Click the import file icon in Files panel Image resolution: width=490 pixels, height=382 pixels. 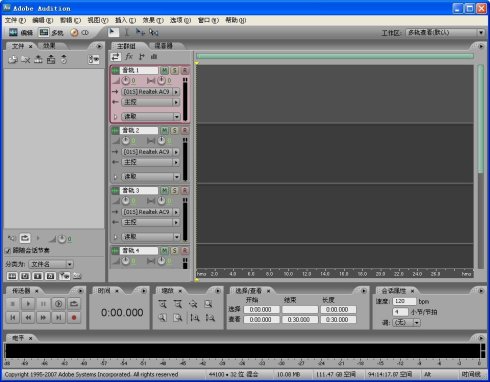(13, 60)
